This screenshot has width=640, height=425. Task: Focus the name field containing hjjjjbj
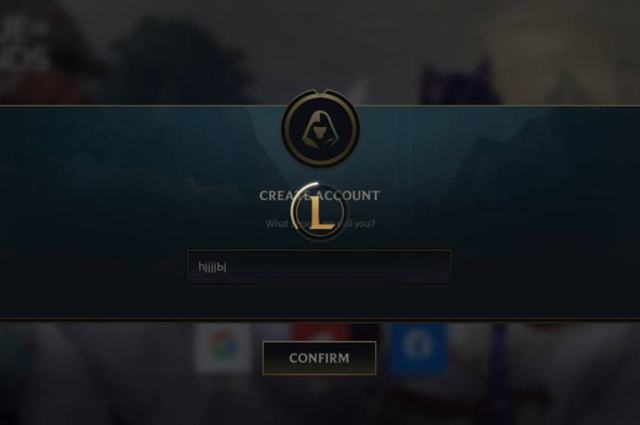[319, 266]
